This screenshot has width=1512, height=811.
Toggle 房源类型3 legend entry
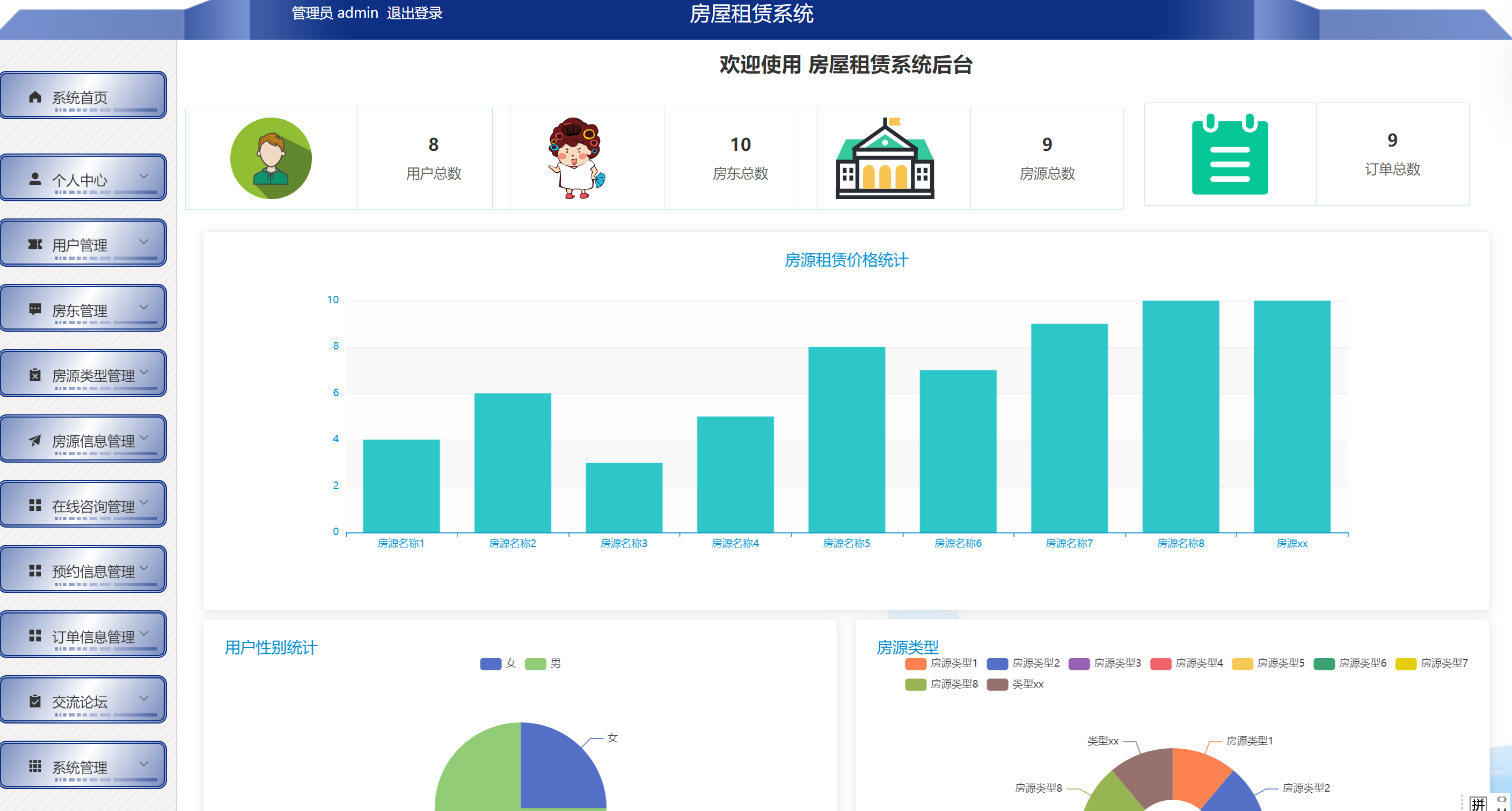1105,664
